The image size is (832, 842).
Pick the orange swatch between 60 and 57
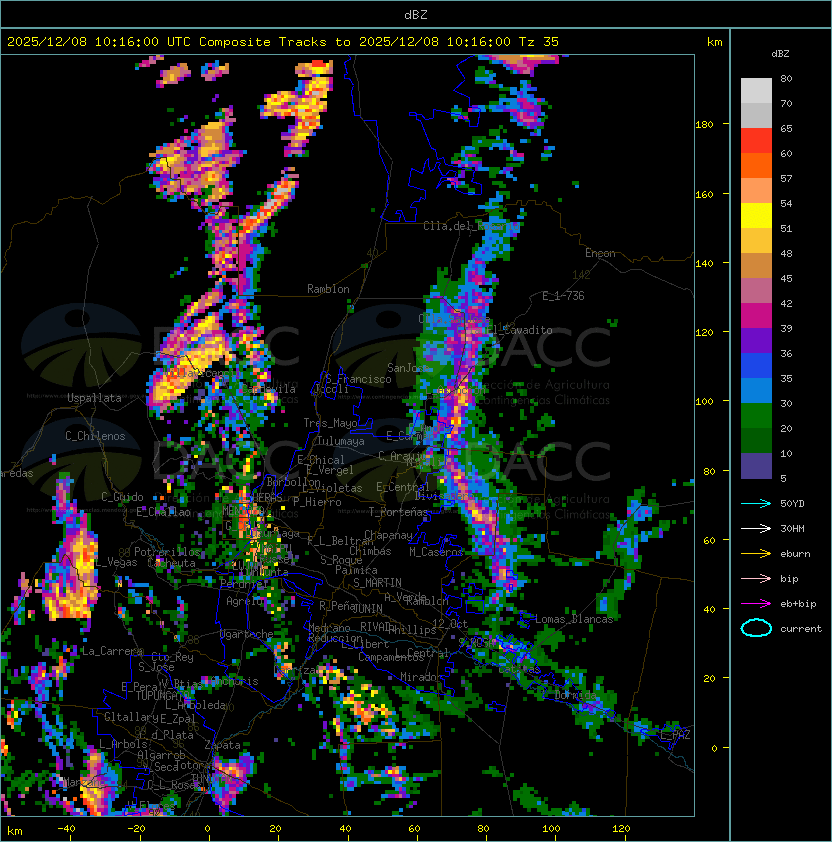756,165
